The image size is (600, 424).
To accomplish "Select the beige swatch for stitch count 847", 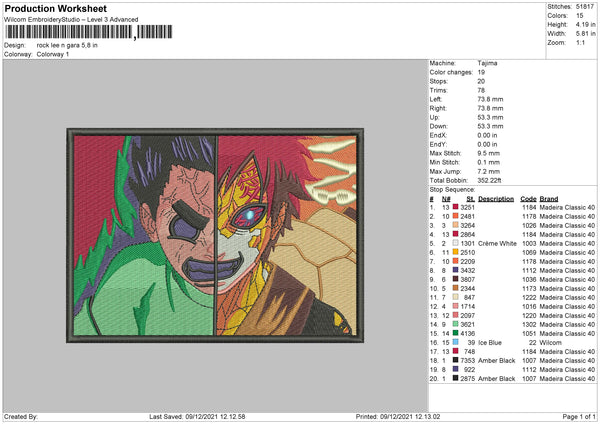I will click(x=455, y=297).
